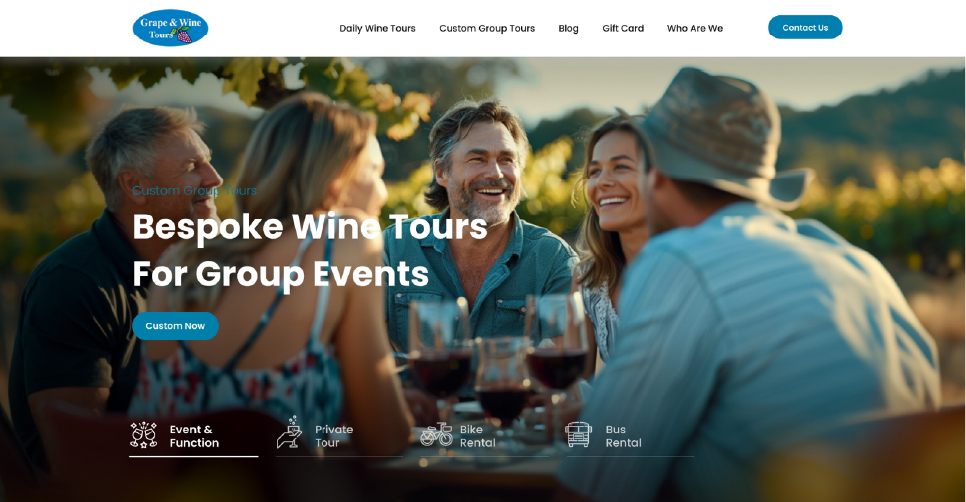Click the Bespoke Wine Tours headline
Image resolution: width=966 pixels, height=502 pixels.
pyautogui.click(x=310, y=250)
